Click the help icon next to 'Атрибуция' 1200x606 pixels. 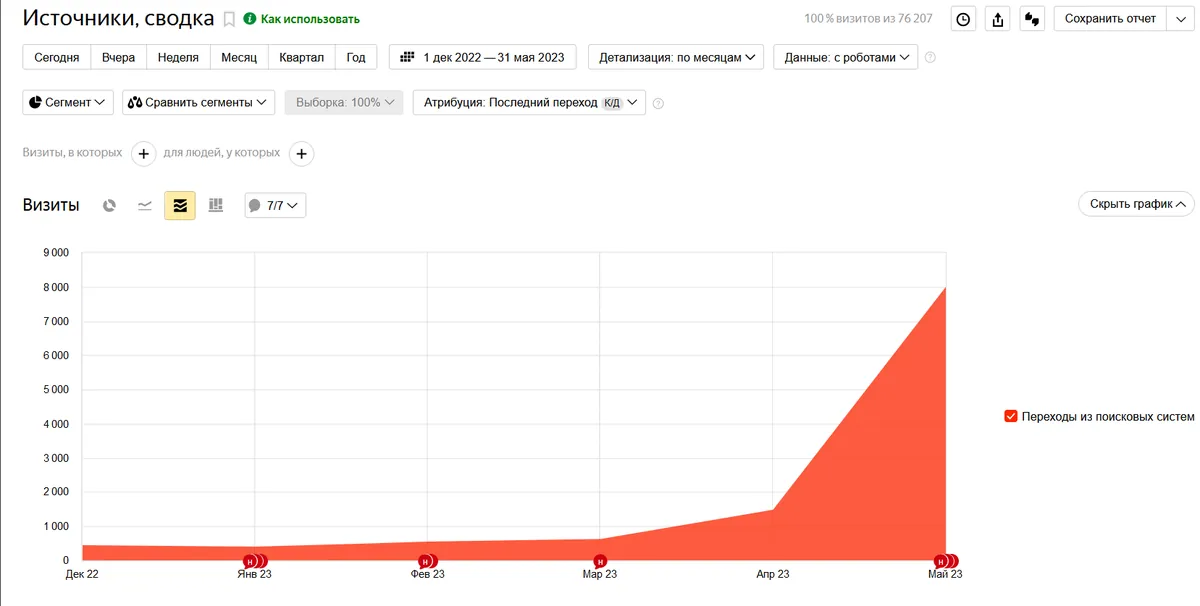pyautogui.click(x=658, y=103)
